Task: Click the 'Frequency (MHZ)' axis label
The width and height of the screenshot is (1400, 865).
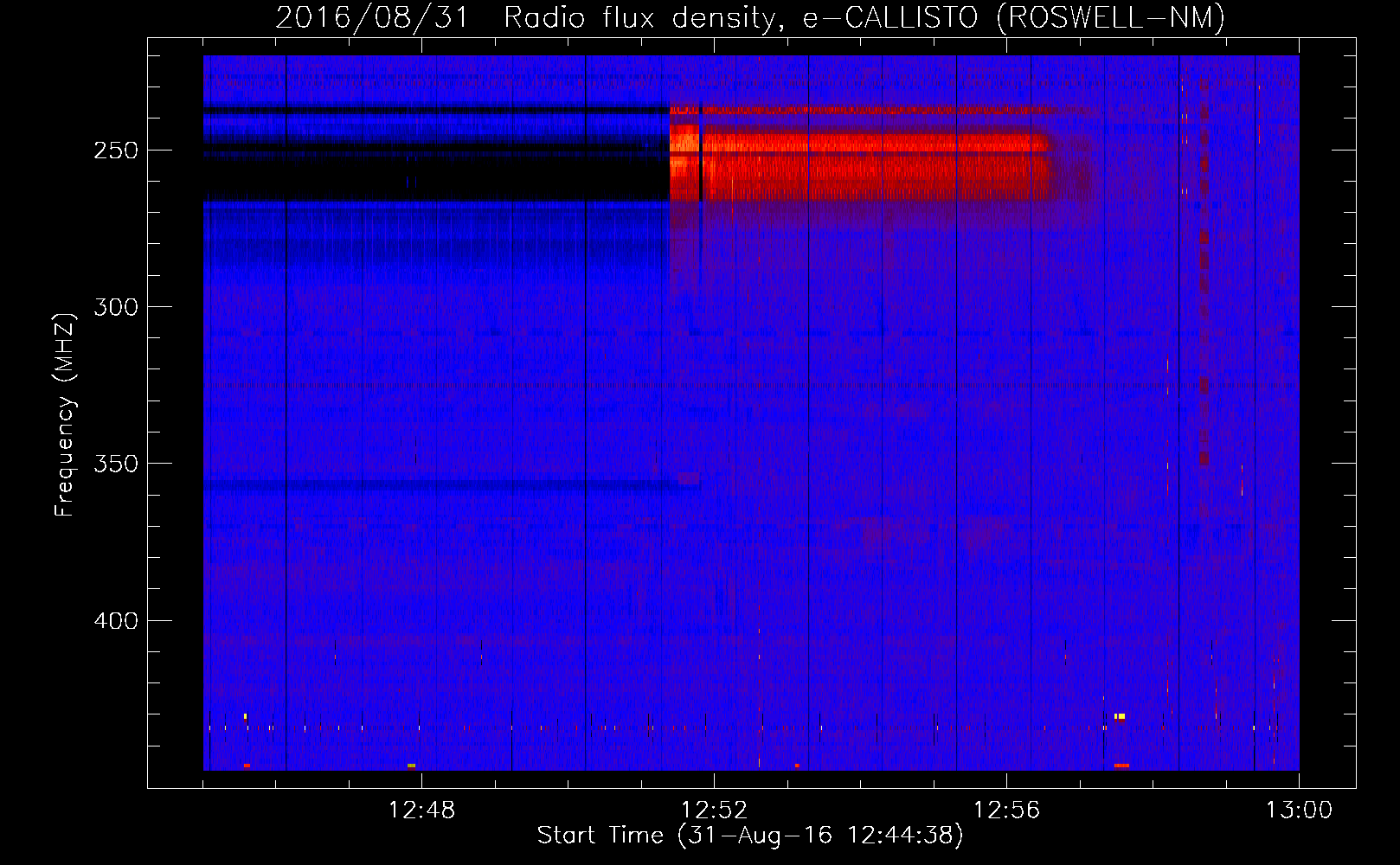Action: click(65, 414)
